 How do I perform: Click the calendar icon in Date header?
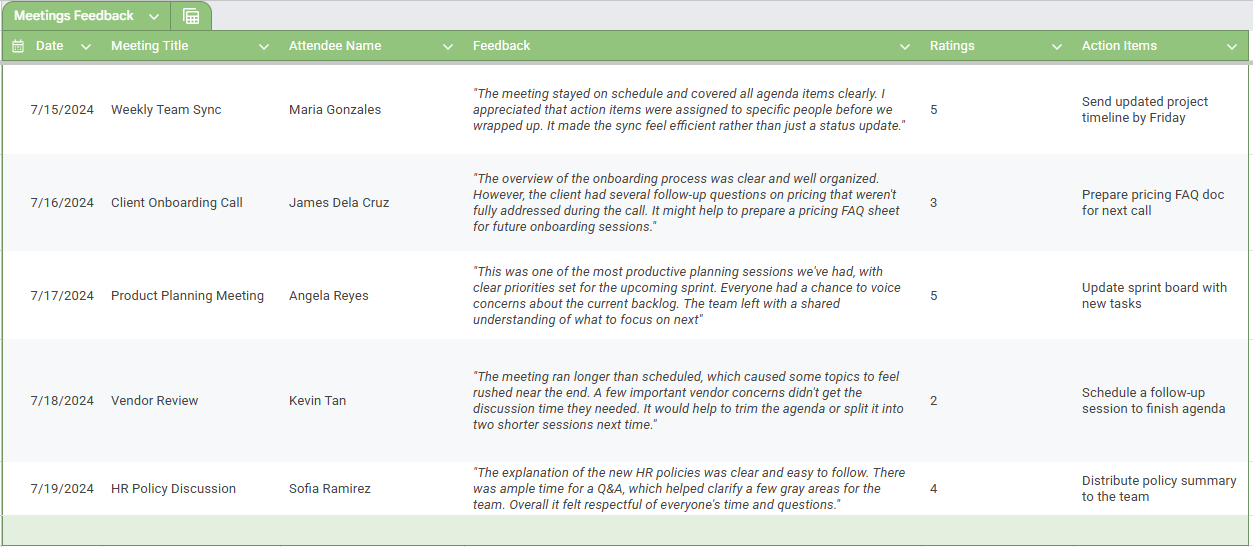tap(18, 46)
